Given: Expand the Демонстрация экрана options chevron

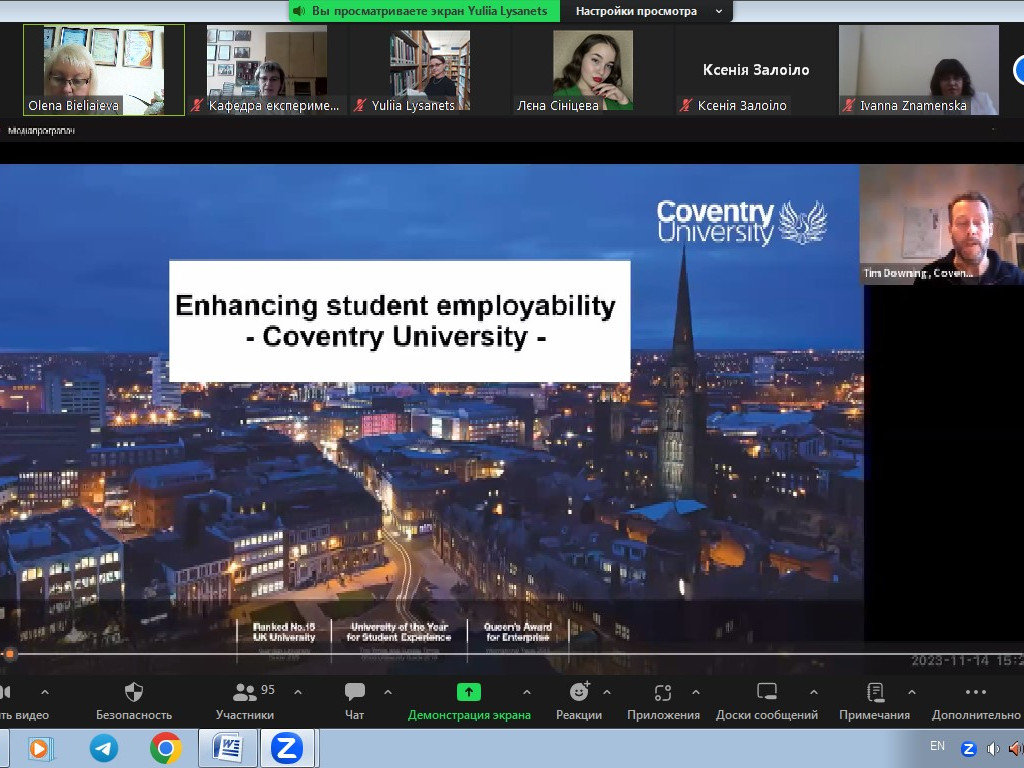Looking at the screenshot, I should [x=527, y=692].
